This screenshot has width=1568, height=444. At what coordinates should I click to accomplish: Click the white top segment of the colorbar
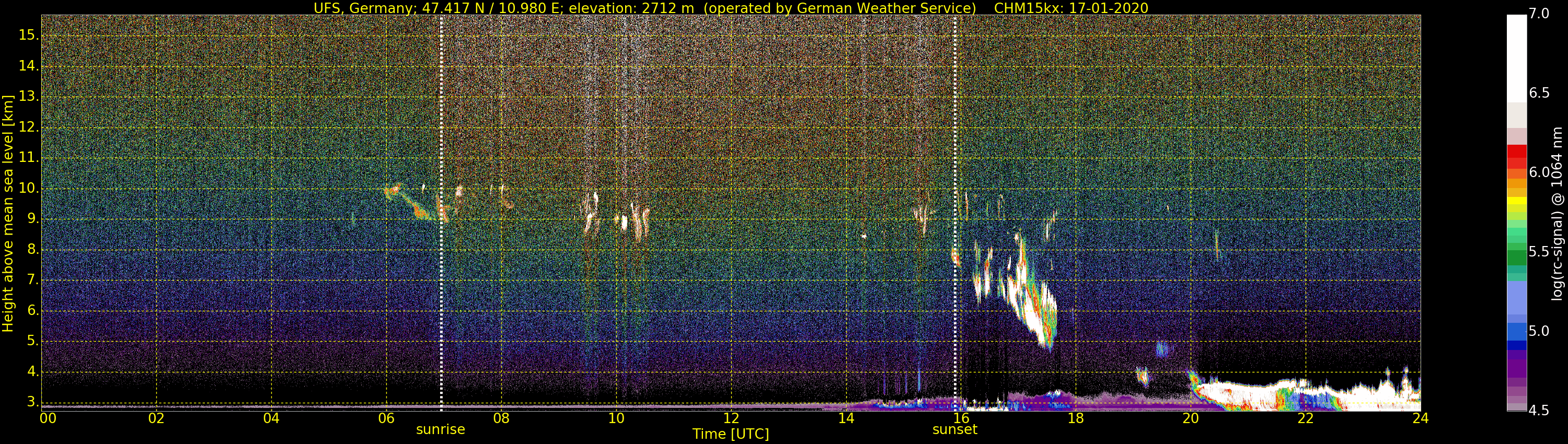point(1516,58)
